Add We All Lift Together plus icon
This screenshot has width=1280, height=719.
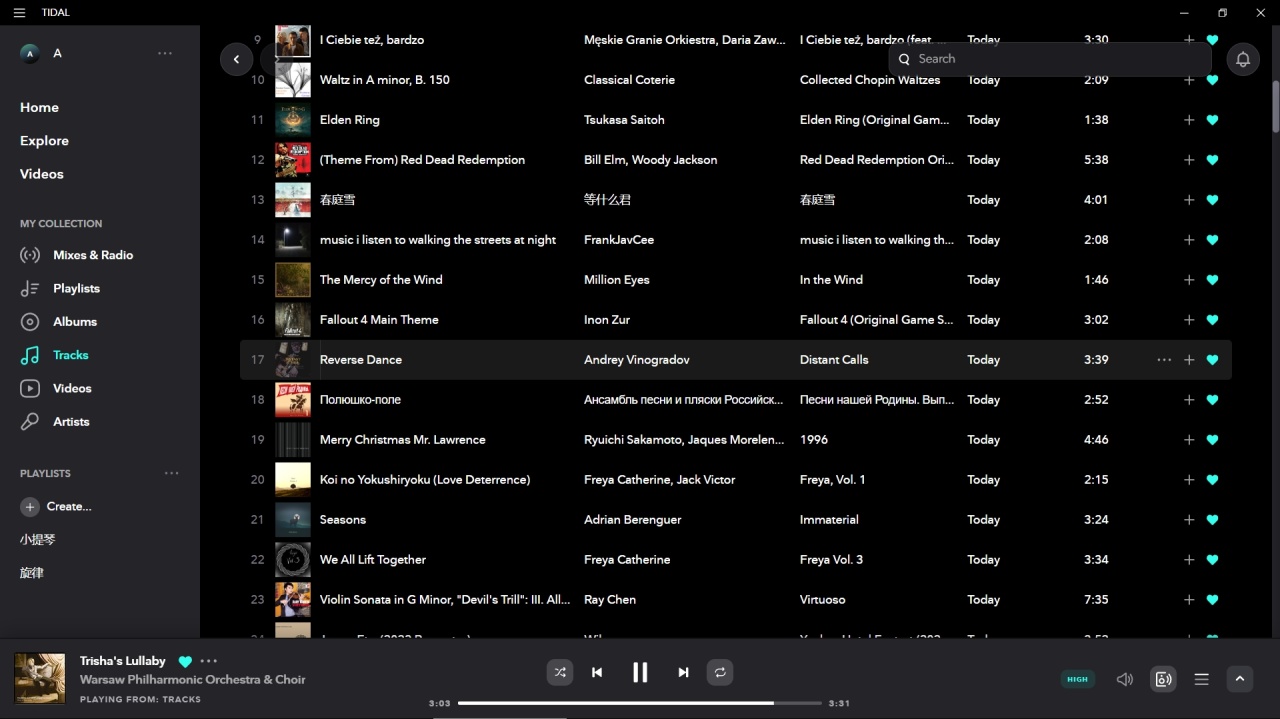pos(1189,560)
